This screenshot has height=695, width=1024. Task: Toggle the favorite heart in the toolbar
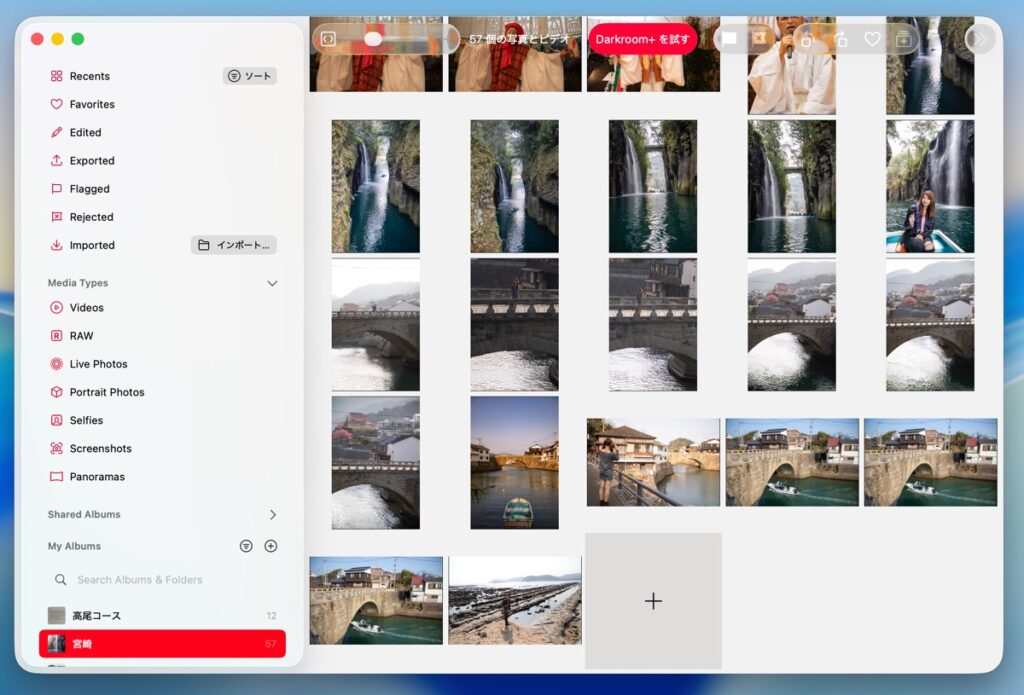(x=872, y=39)
